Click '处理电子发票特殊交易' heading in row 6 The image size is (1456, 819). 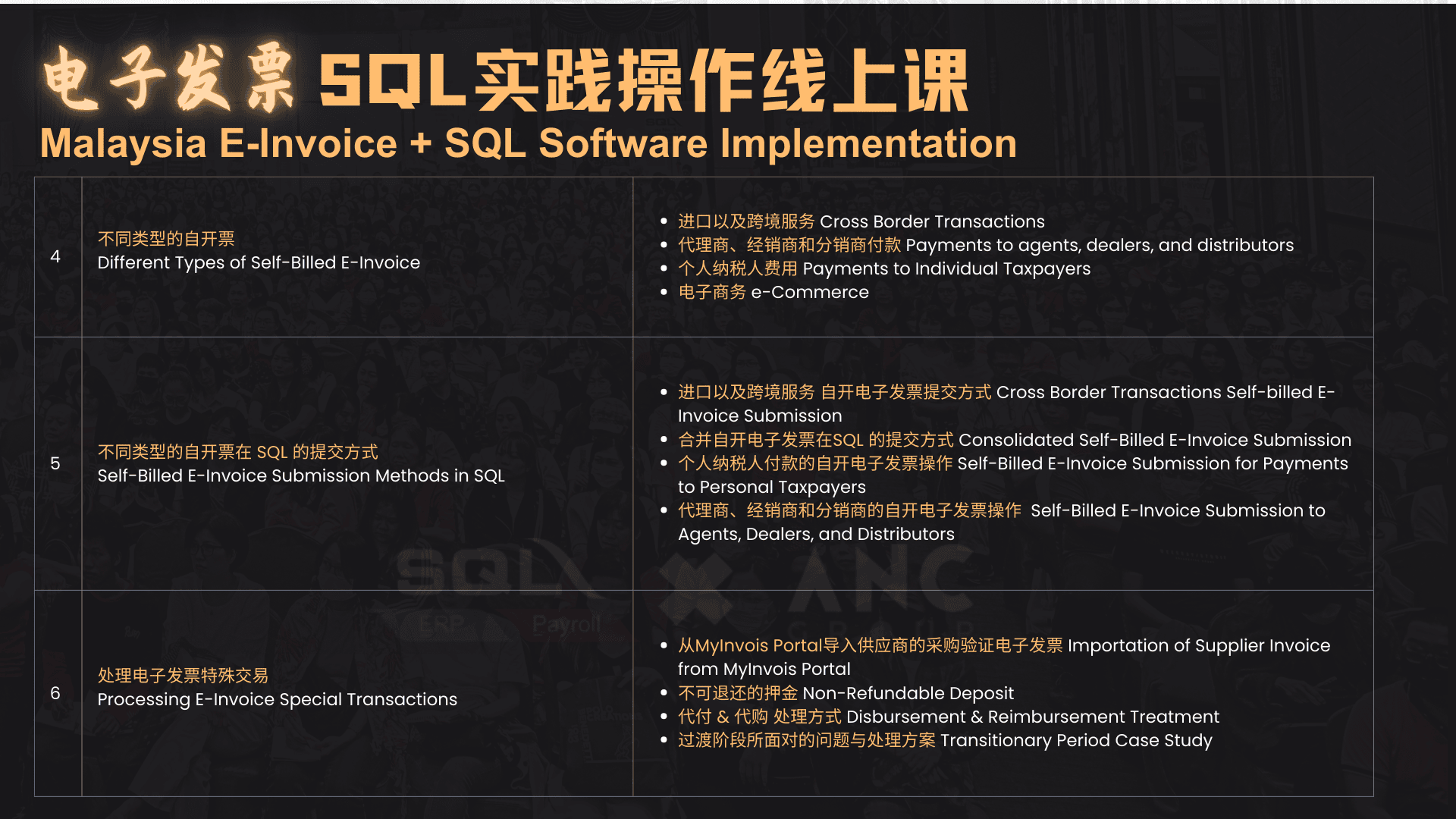[183, 676]
